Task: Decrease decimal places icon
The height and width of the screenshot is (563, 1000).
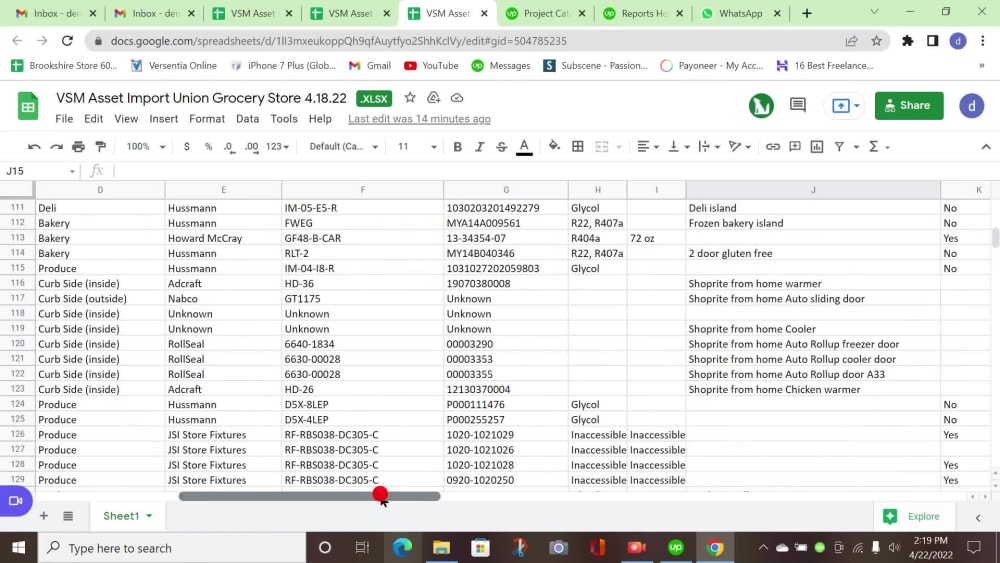Action: tap(229, 147)
